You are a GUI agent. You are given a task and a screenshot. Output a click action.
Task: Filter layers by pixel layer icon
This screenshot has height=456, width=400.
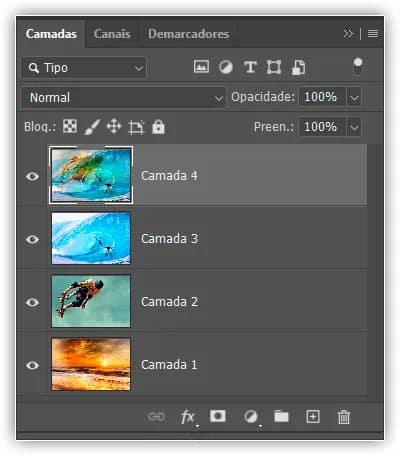pyautogui.click(x=201, y=67)
